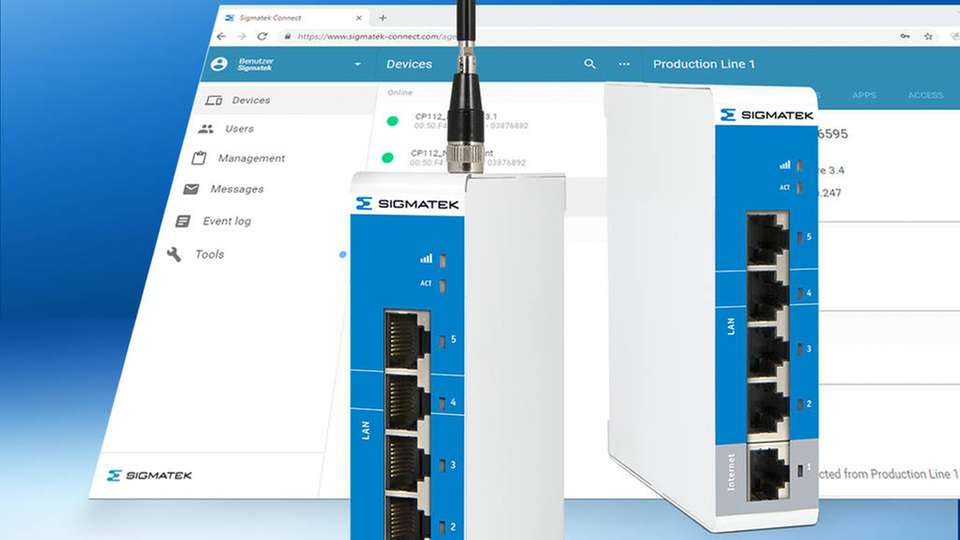Click the Event log list icon
The image size is (960, 540).
click(182, 221)
